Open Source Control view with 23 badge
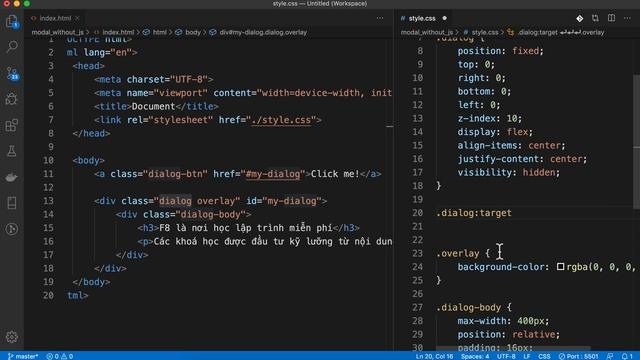This screenshot has width=640, height=360. click(12, 73)
